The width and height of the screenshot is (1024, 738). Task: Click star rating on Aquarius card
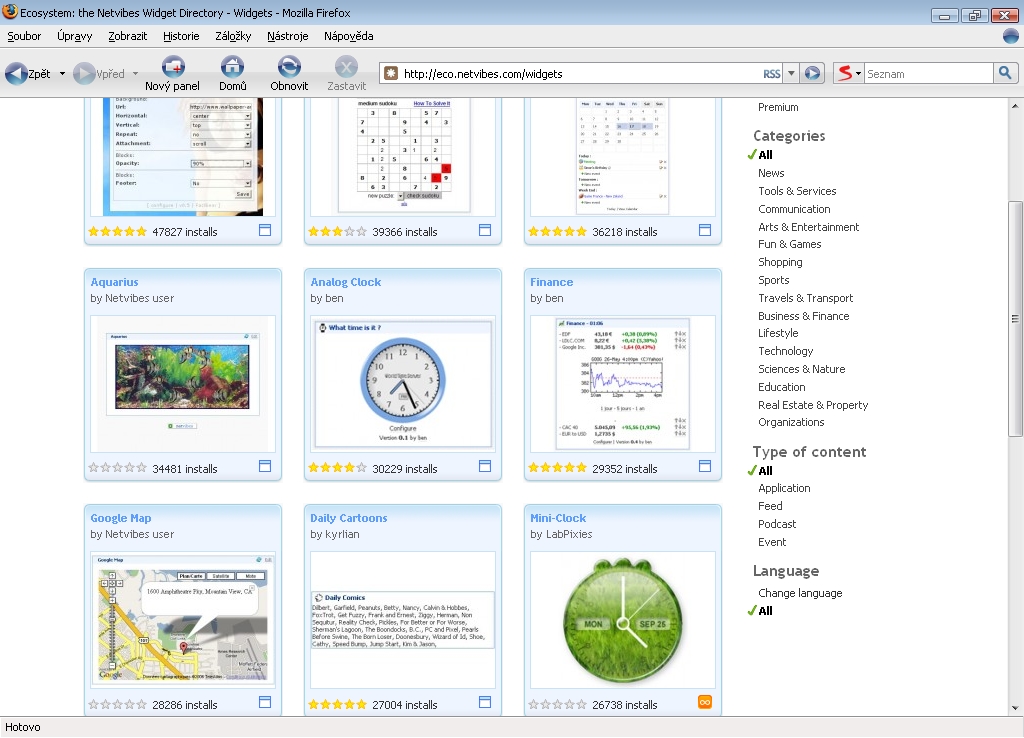pos(118,468)
